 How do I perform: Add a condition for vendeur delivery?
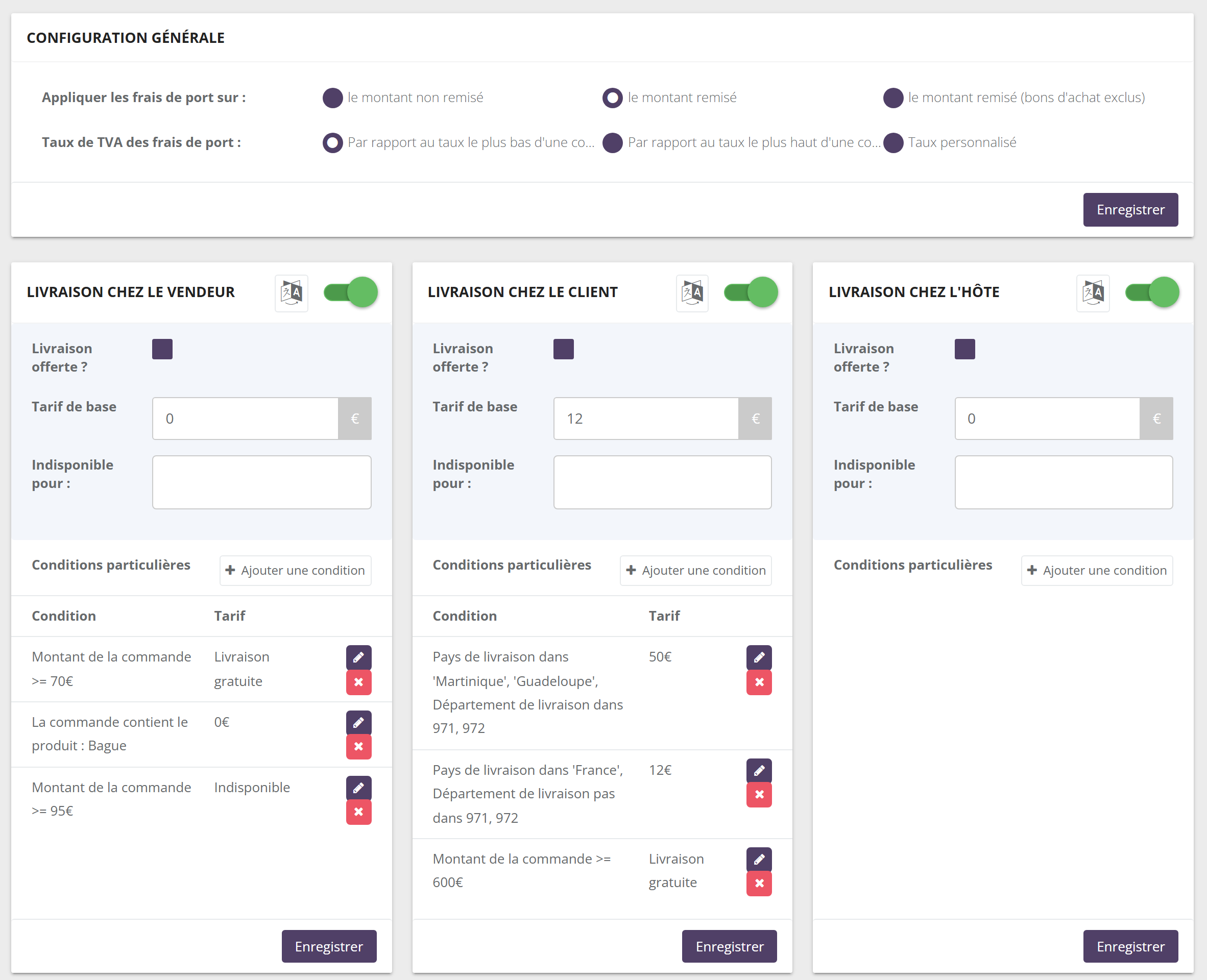pyautogui.click(x=295, y=571)
